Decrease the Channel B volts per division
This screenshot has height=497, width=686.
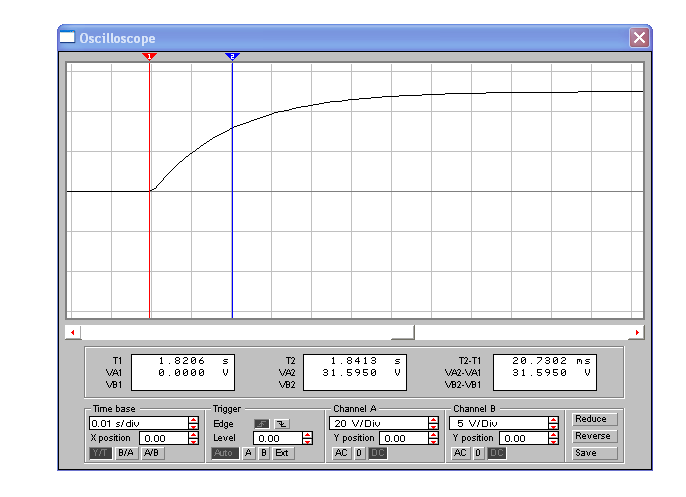(553, 427)
